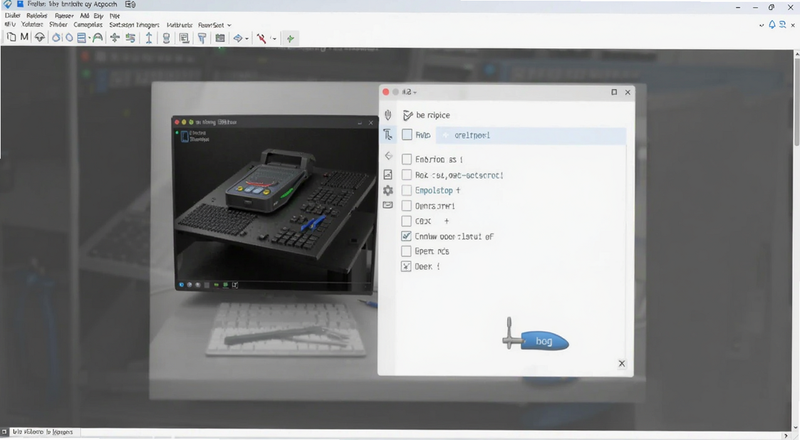Maximize the dialog with its square button
The height and width of the screenshot is (440, 800).
tap(614, 92)
